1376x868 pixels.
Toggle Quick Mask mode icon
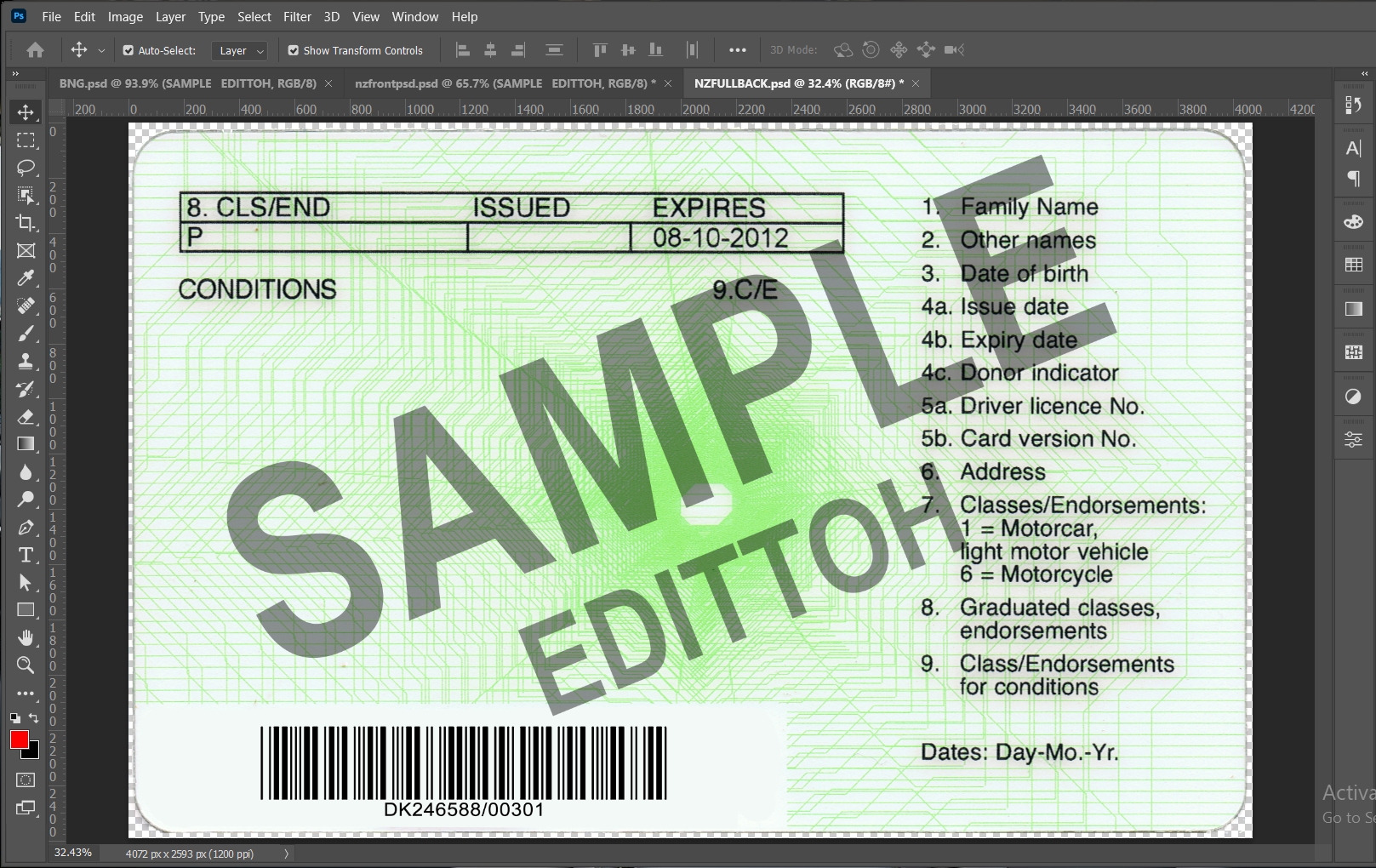[x=26, y=779]
